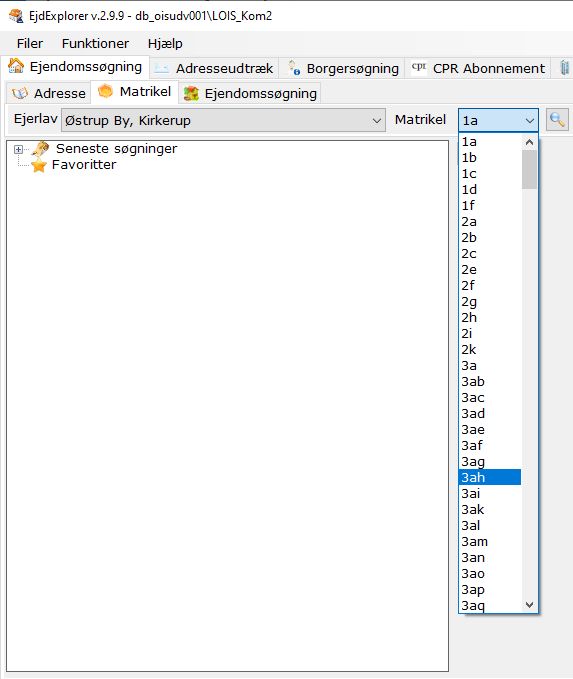The image size is (573, 679).
Task: Click the dropdown list scroll down arrow
Action: tap(529, 605)
